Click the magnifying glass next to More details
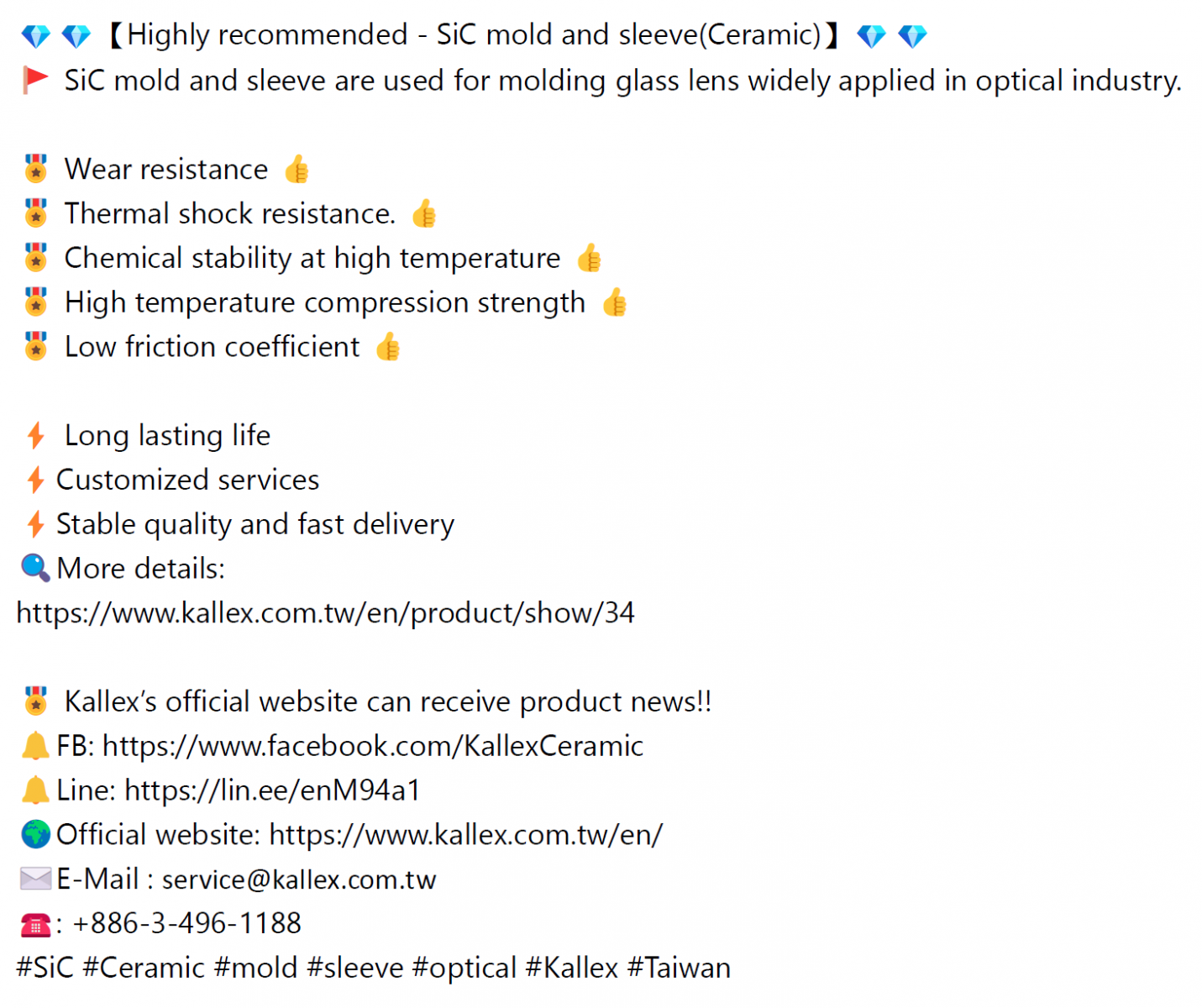This screenshot has height=1008, width=1202. pos(35,569)
